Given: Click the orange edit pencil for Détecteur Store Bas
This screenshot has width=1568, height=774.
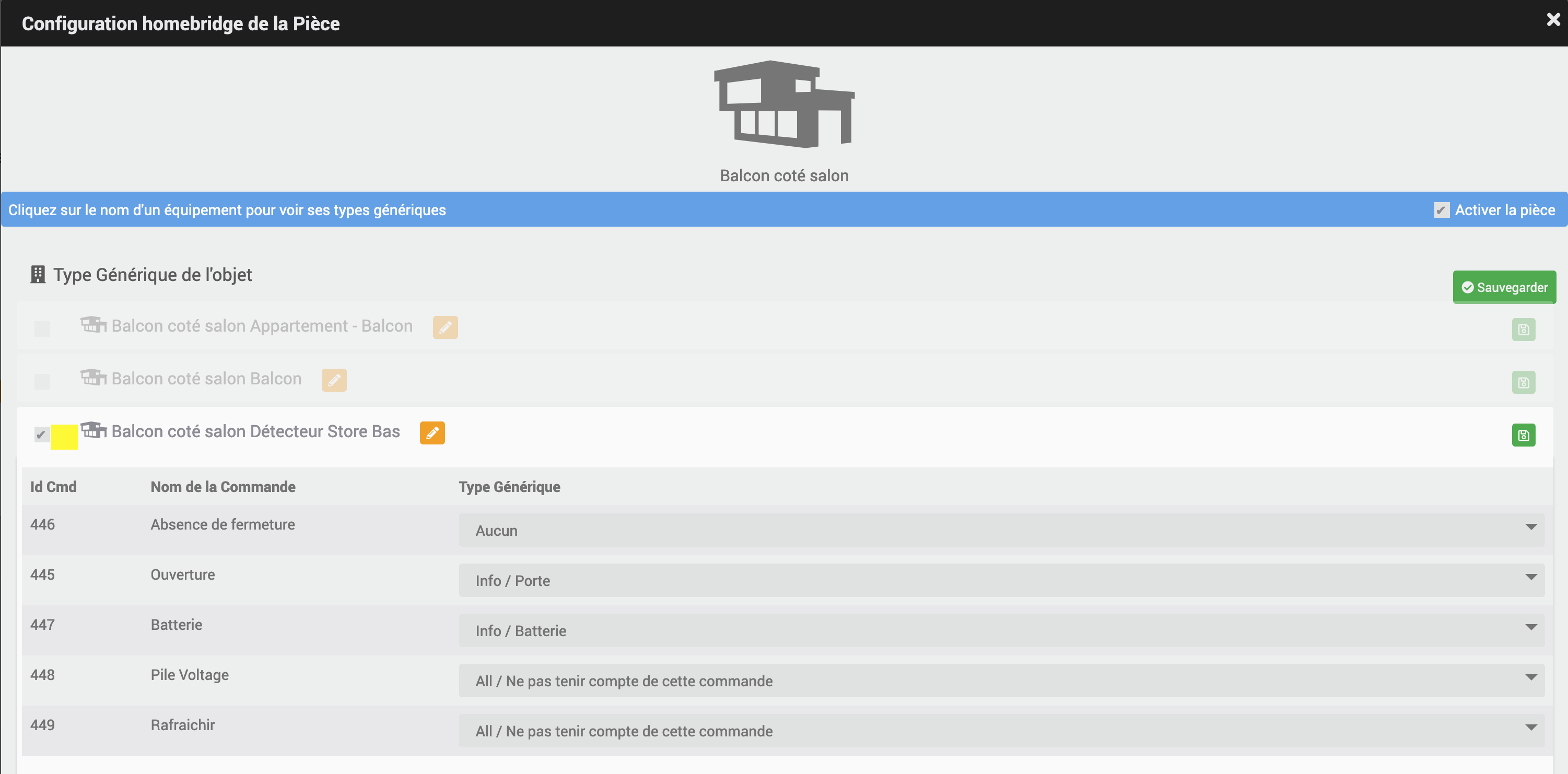Looking at the screenshot, I should [432, 433].
